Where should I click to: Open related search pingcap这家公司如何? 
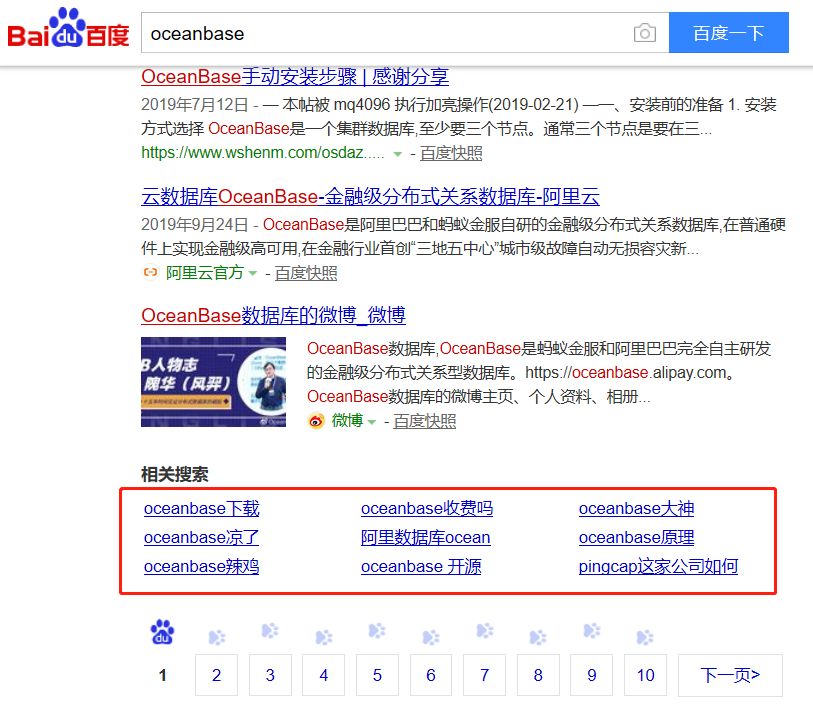(x=658, y=566)
